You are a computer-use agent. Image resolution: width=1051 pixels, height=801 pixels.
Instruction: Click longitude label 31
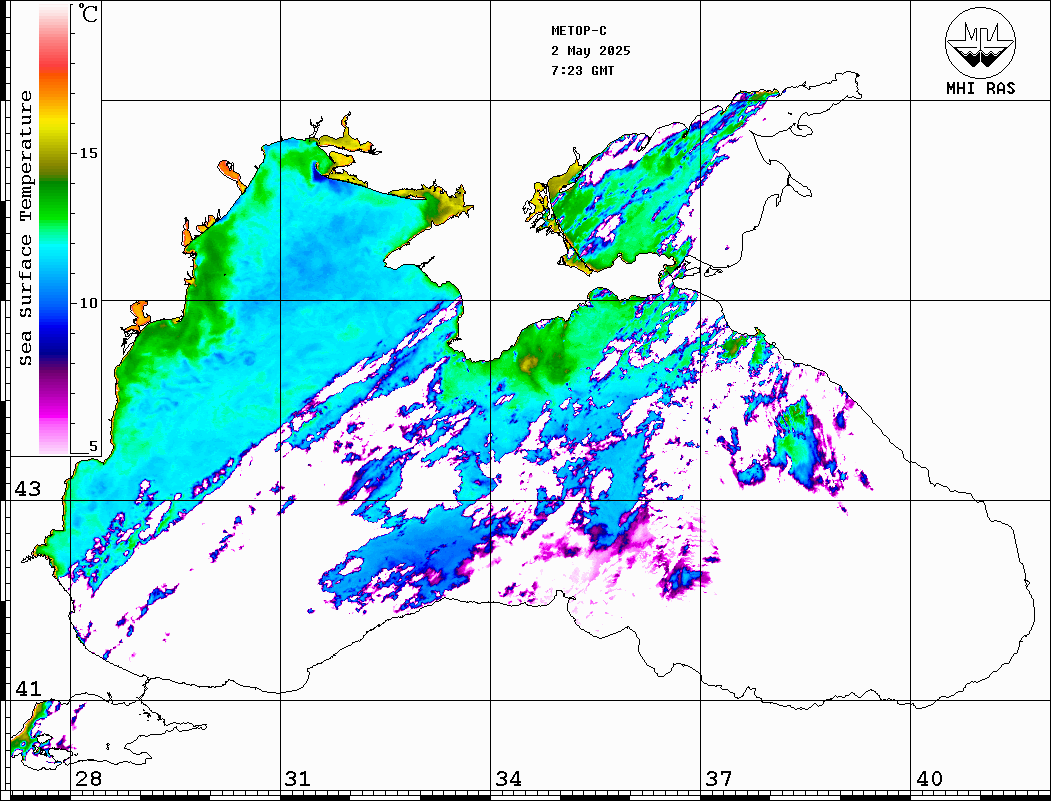tap(298, 779)
